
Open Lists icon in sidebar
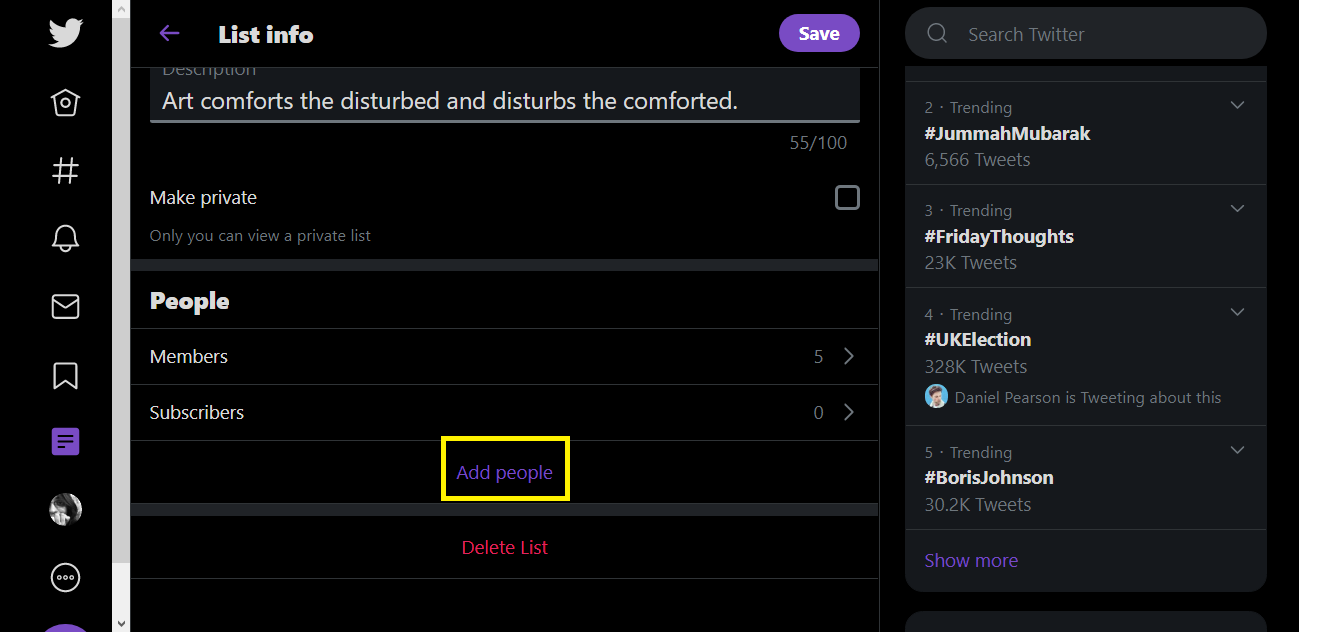tap(65, 441)
